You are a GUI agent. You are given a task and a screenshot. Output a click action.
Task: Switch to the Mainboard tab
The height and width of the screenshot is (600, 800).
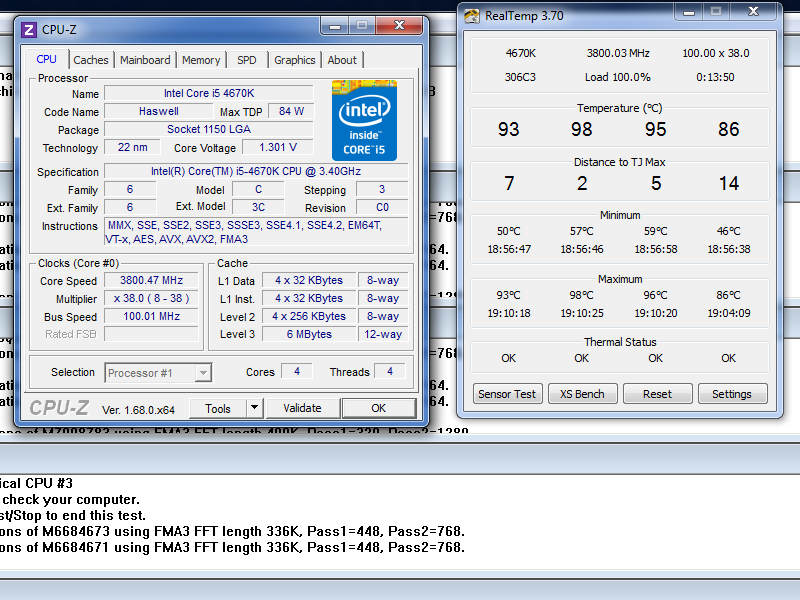[145, 60]
